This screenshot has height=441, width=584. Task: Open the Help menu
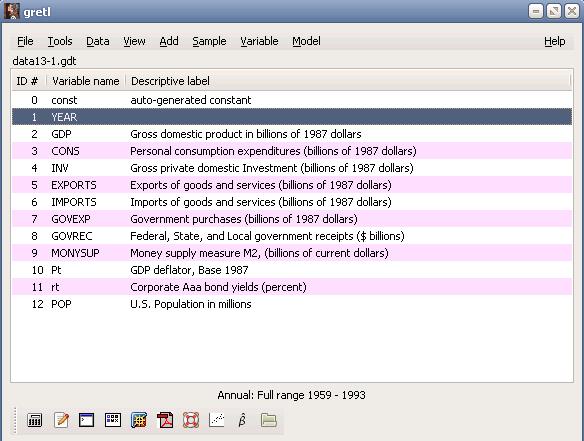coord(555,41)
